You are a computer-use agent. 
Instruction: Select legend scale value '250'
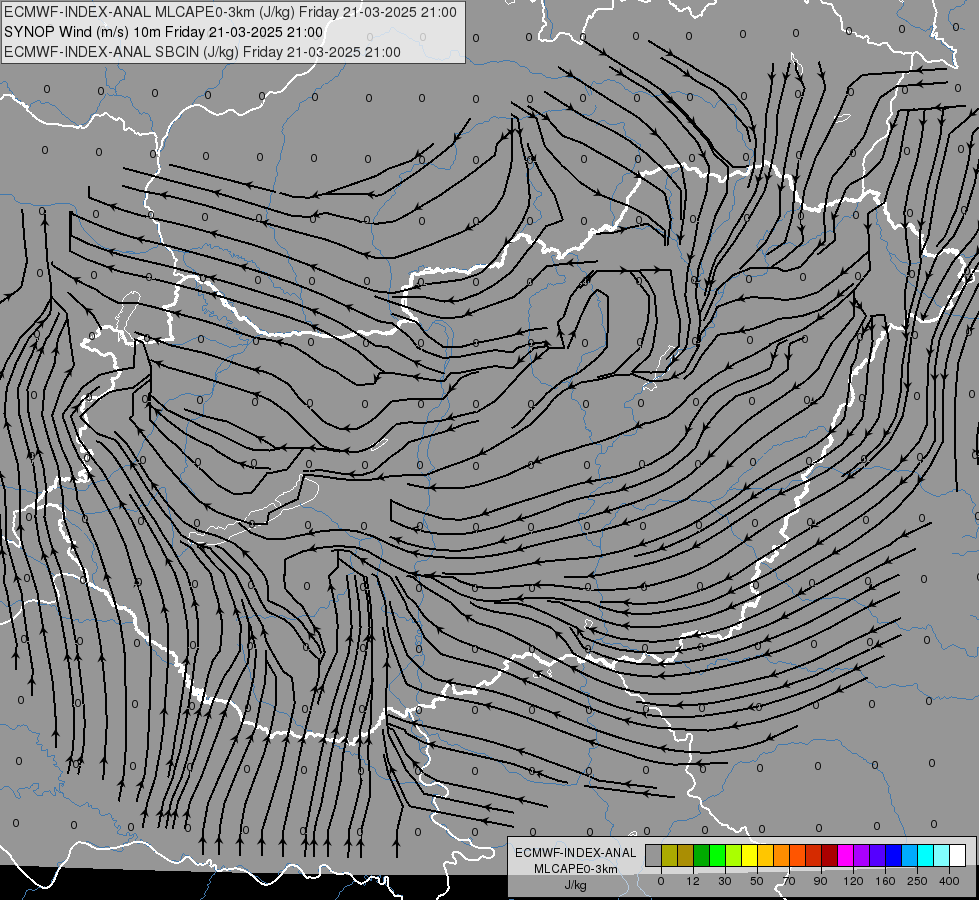click(x=917, y=881)
